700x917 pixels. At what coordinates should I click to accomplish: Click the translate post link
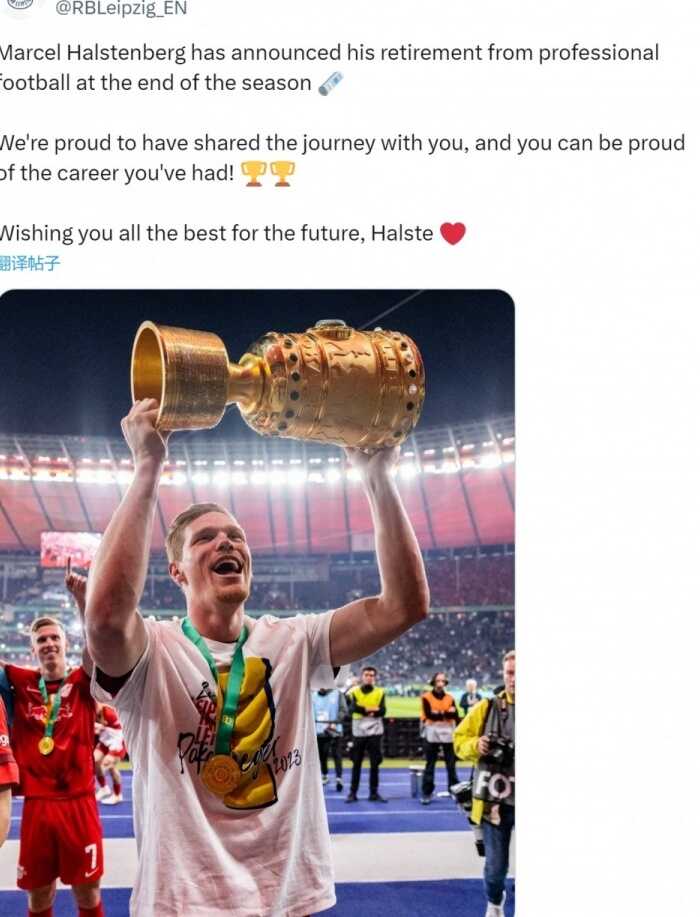point(30,263)
